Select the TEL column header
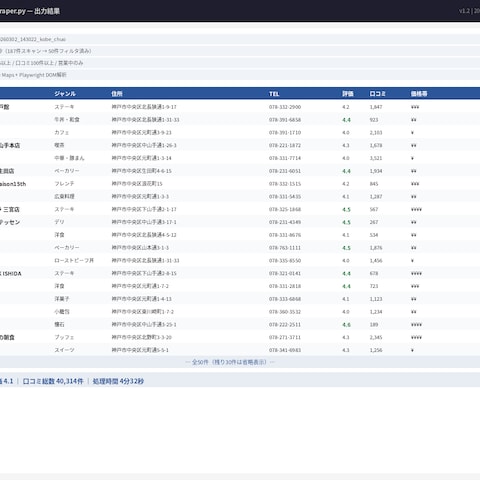The image size is (480, 480). click(x=274, y=94)
